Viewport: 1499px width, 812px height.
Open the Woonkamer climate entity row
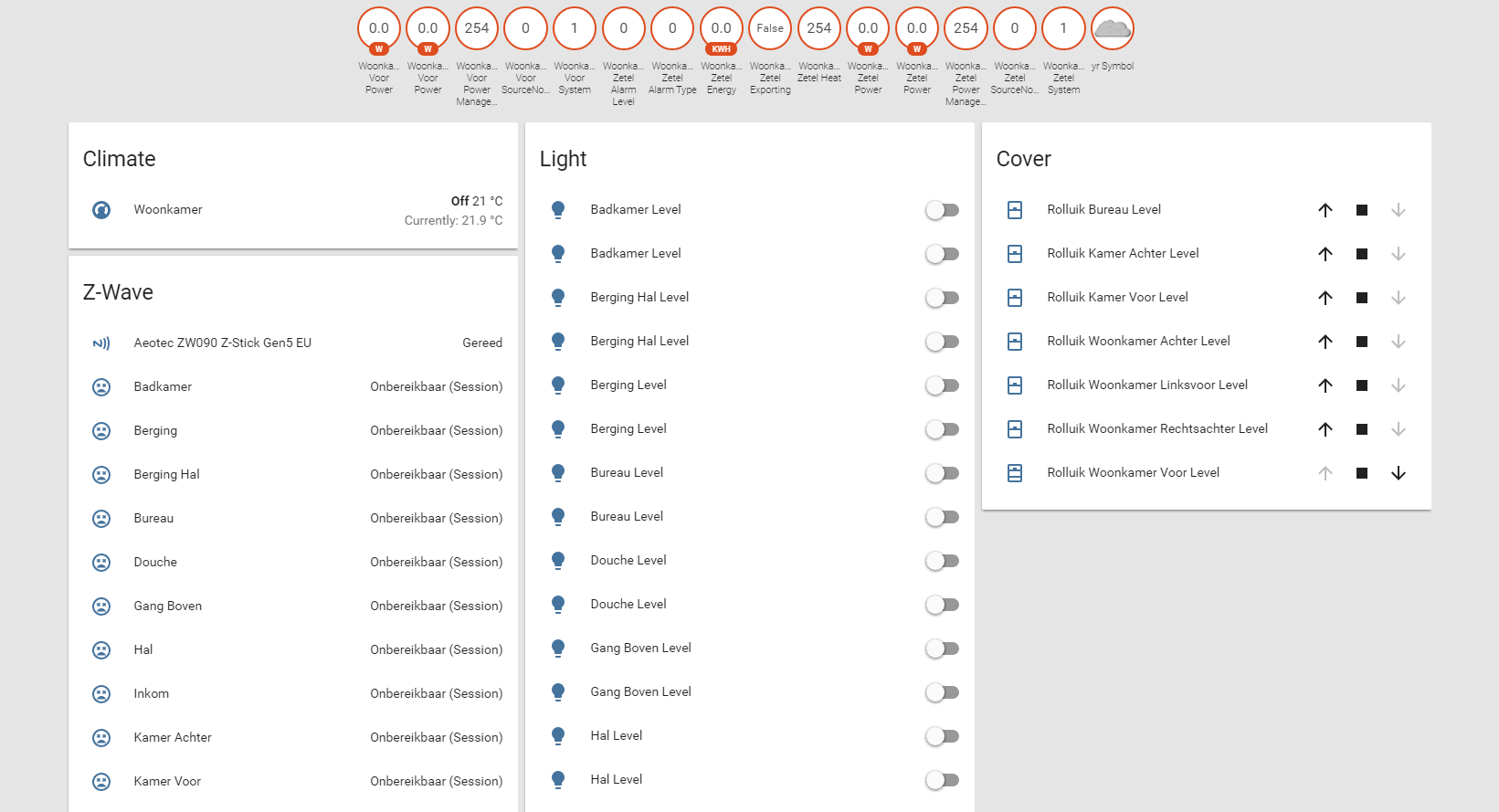[168, 209]
